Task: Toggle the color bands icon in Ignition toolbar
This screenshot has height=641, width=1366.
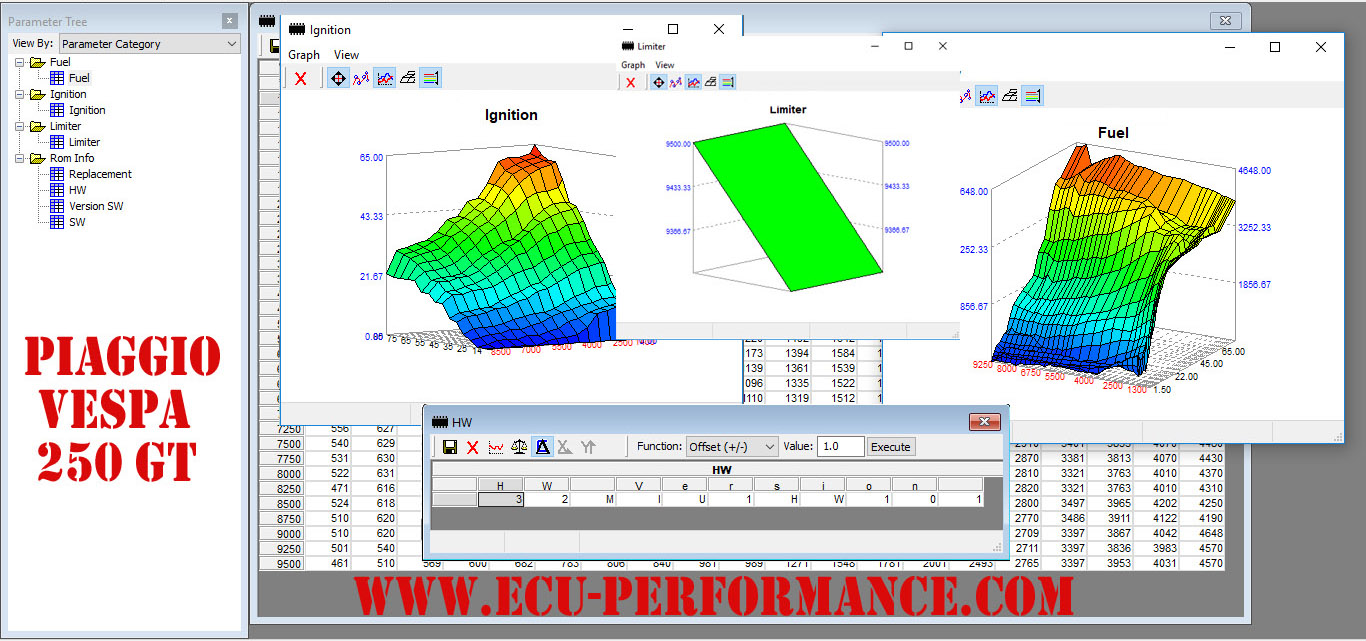Action: coord(431,78)
